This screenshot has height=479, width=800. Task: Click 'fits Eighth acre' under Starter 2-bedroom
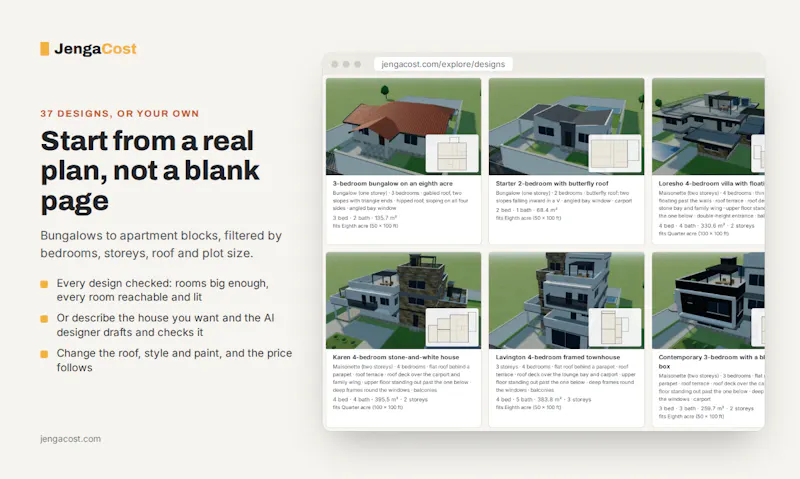pos(528,218)
